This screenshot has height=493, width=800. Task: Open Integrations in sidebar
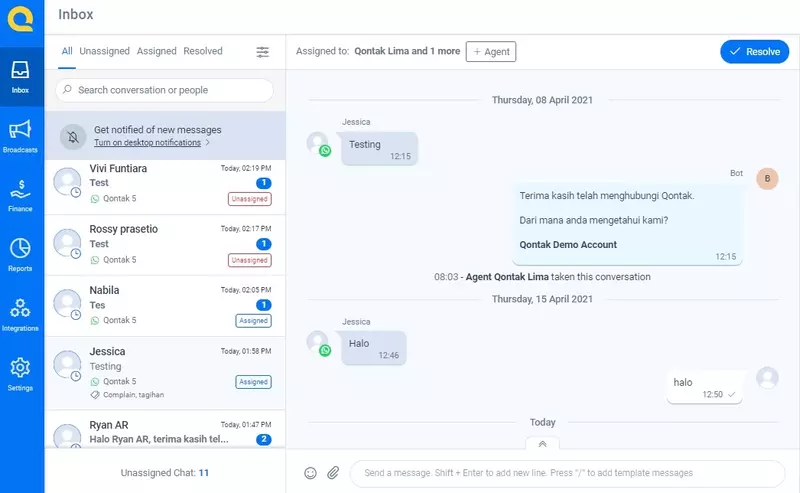[21, 312]
